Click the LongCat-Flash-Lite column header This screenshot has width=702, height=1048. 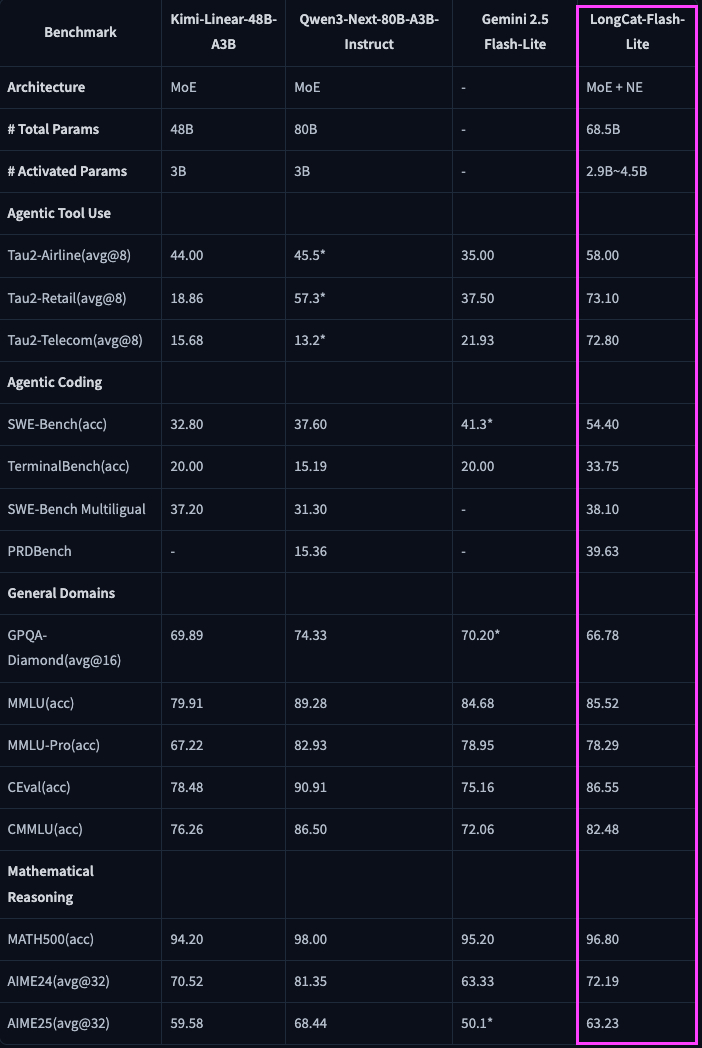point(634,32)
